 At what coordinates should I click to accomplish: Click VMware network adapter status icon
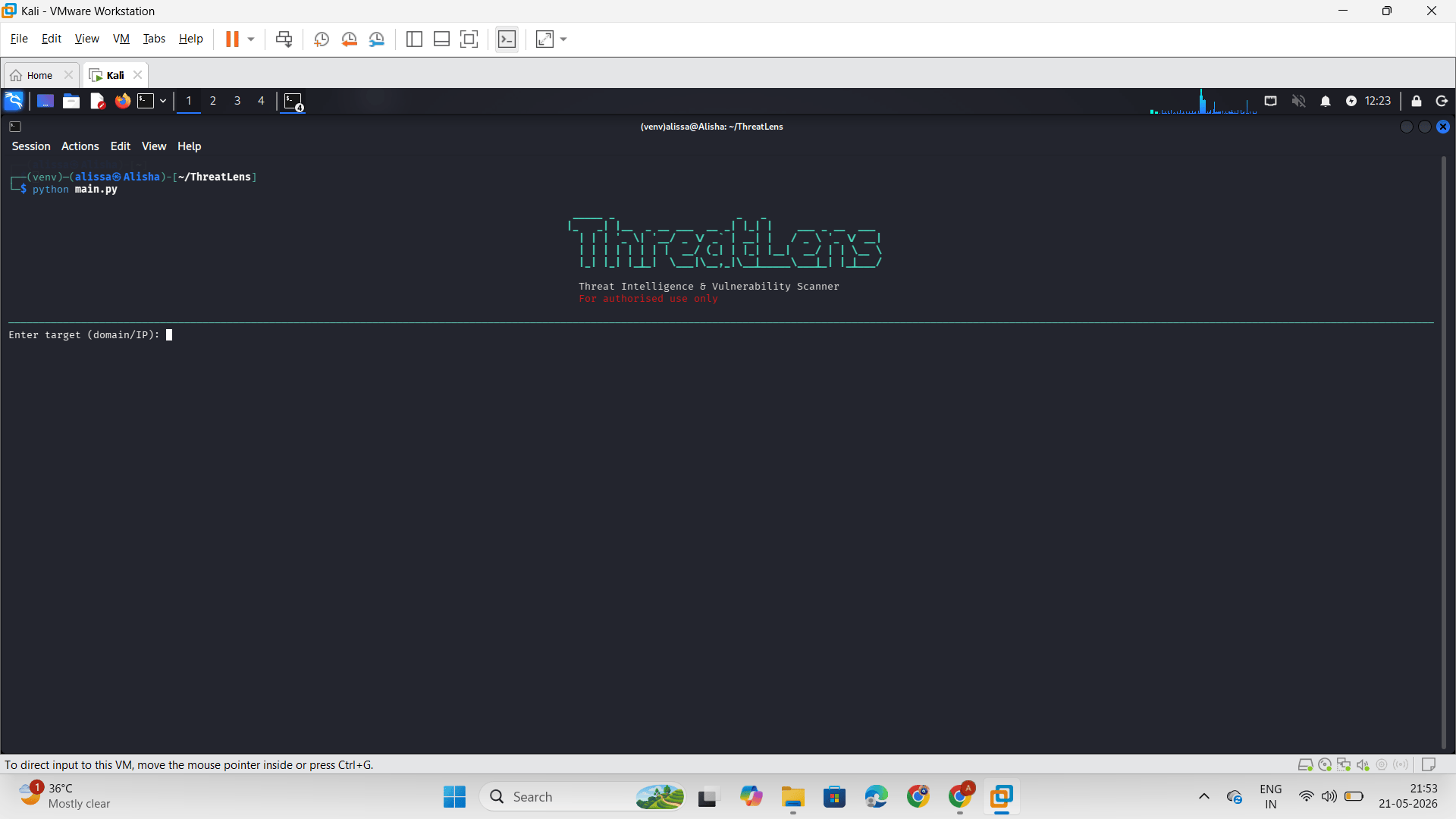pos(1344,764)
